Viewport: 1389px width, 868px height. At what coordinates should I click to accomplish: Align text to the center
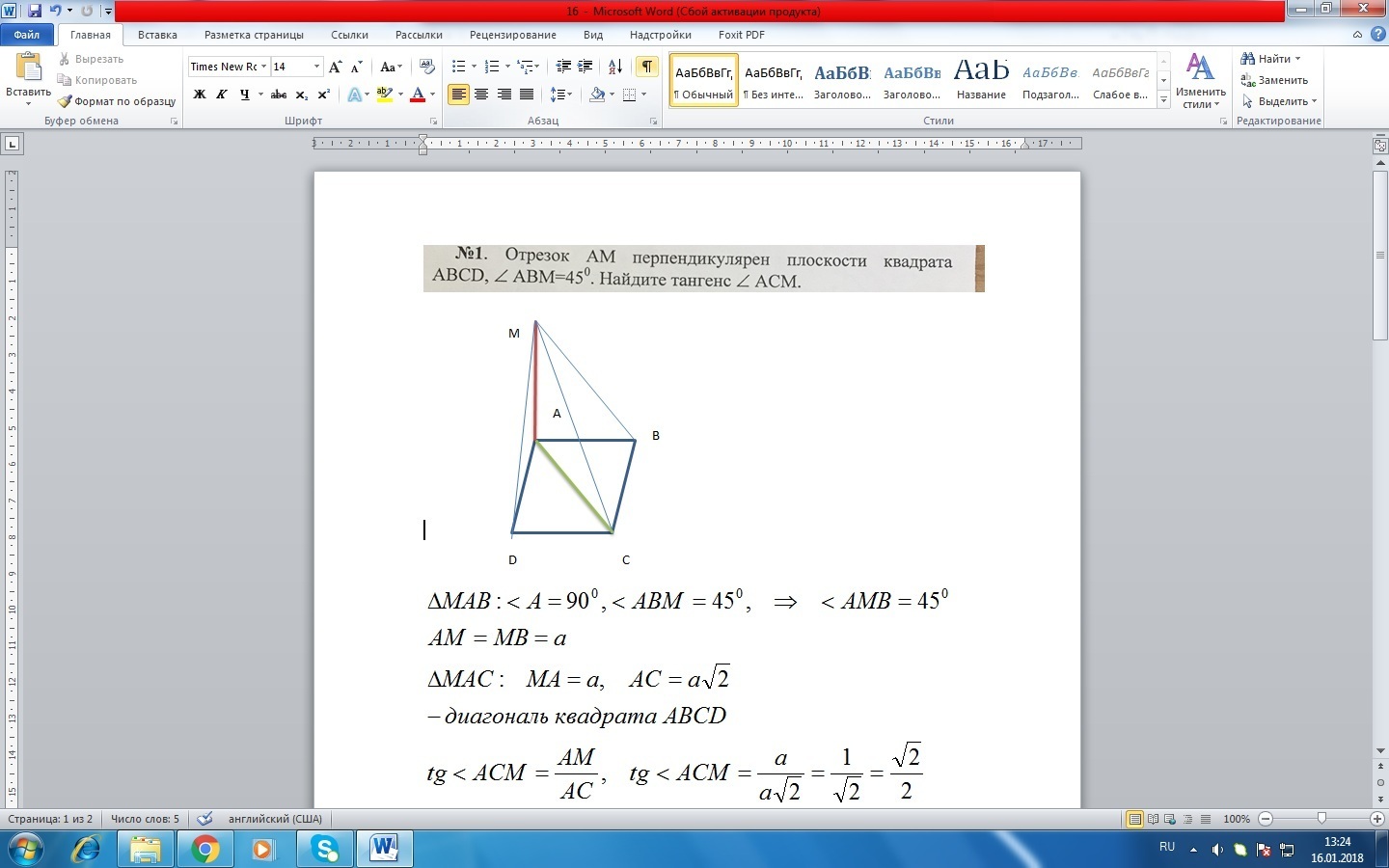click(x=481, y=95)
